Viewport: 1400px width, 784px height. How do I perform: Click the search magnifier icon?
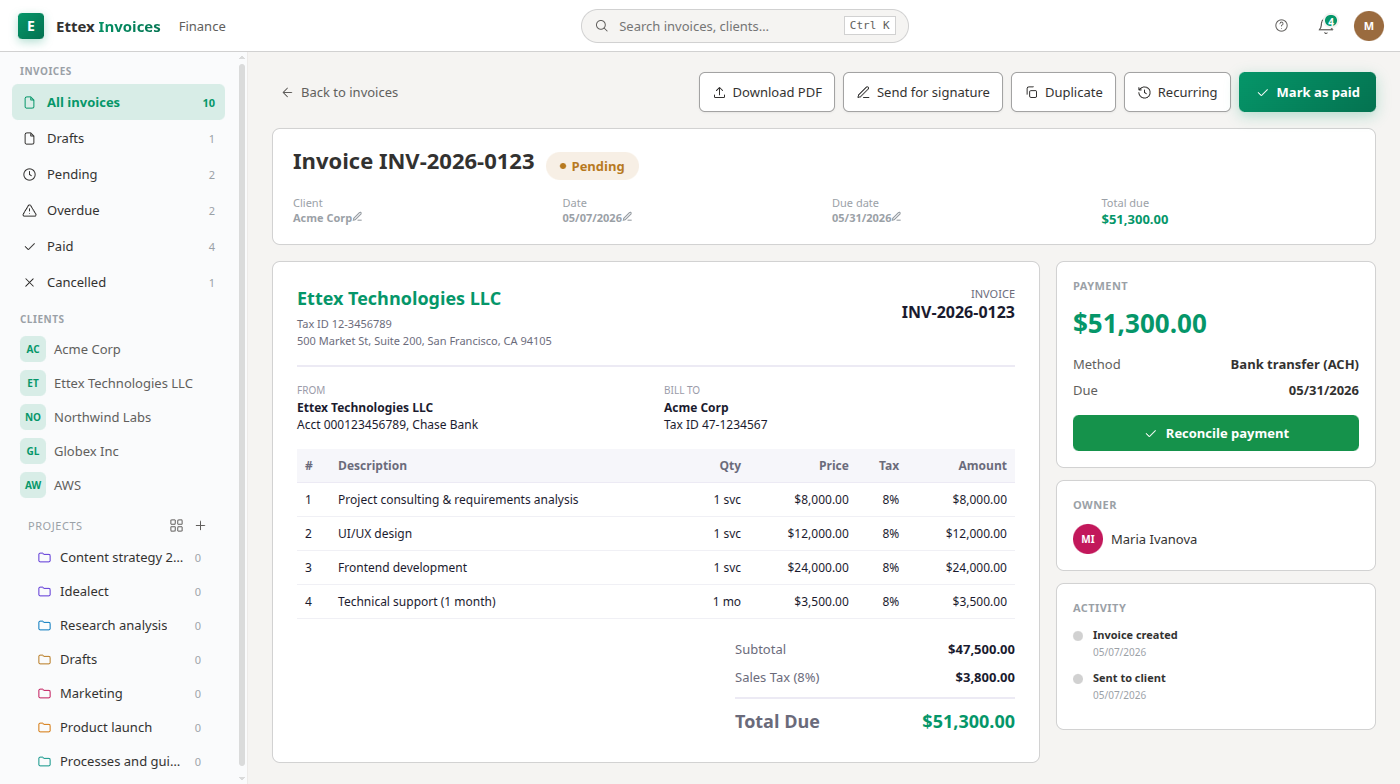coord(602,26)
